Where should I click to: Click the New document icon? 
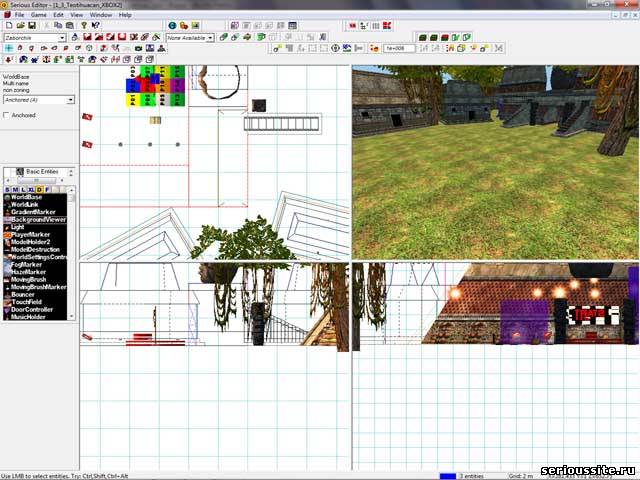tap(9, 25)
